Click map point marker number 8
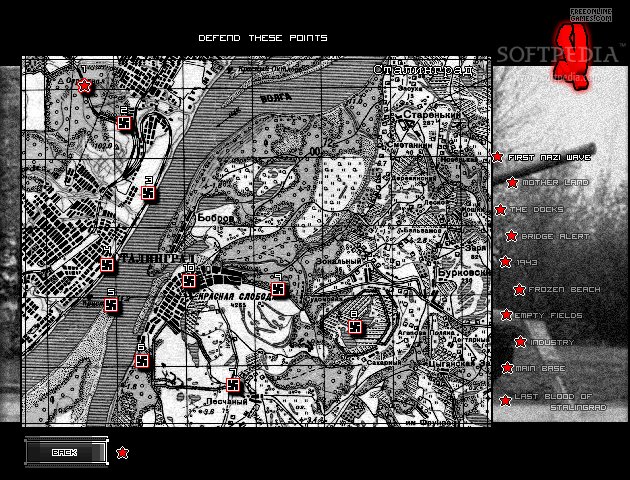 (354, 327)
